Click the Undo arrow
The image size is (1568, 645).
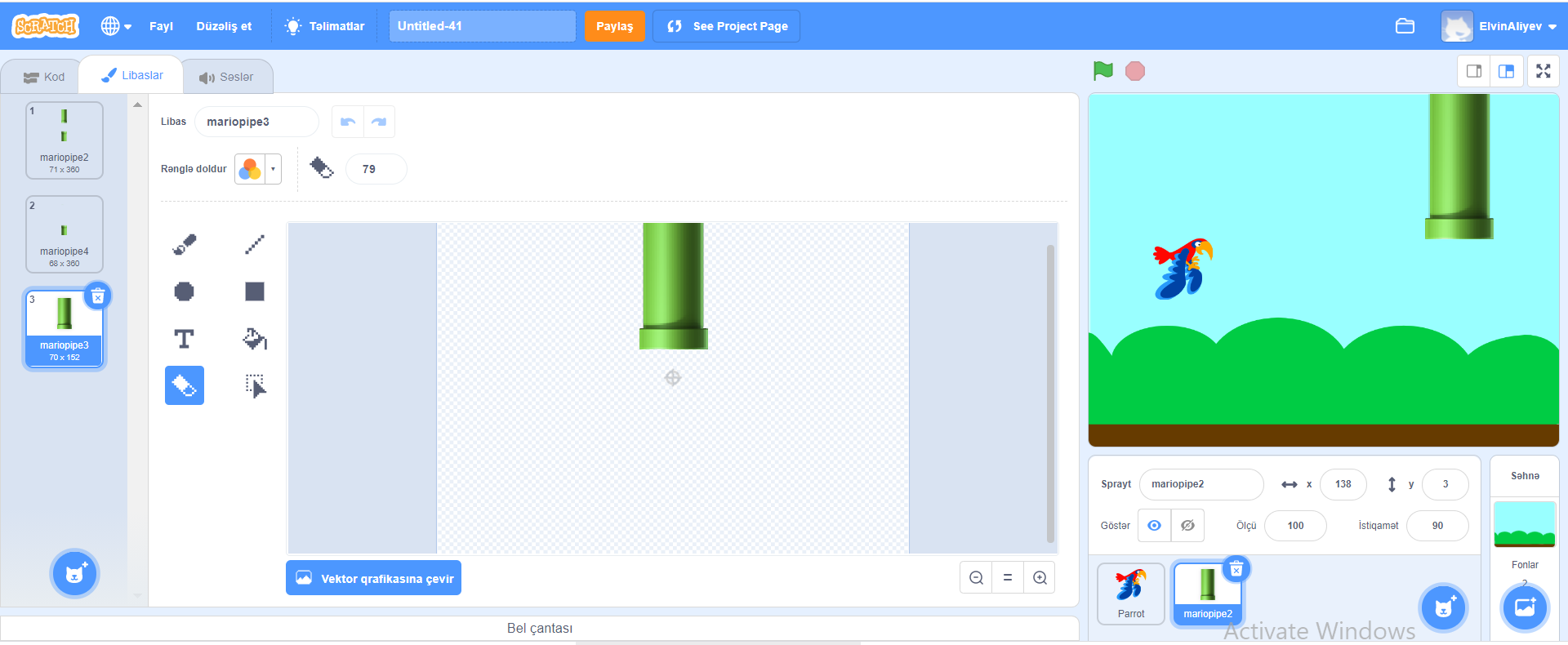(348, 122)
